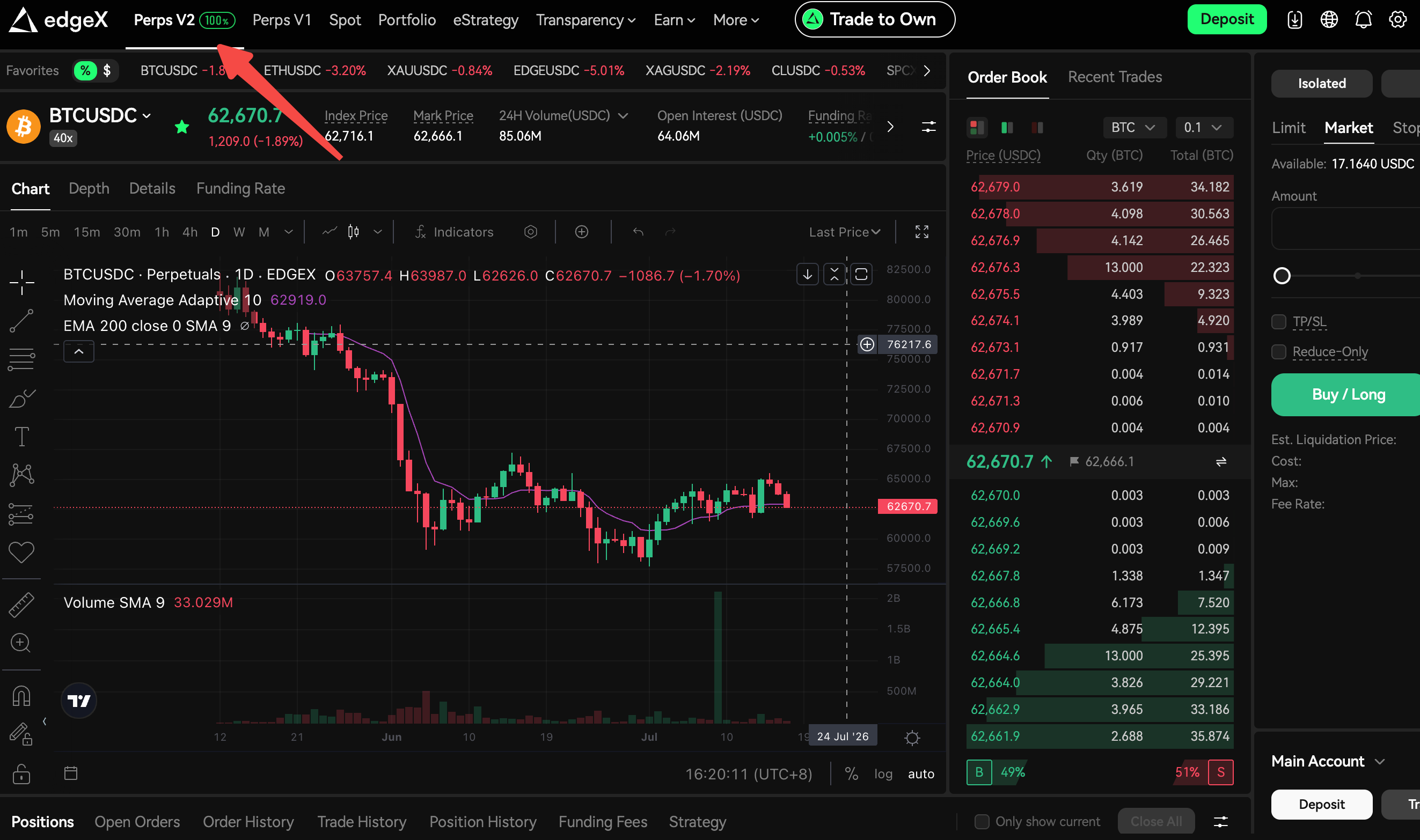Expand the Main Account selector

pos(1327,761)
